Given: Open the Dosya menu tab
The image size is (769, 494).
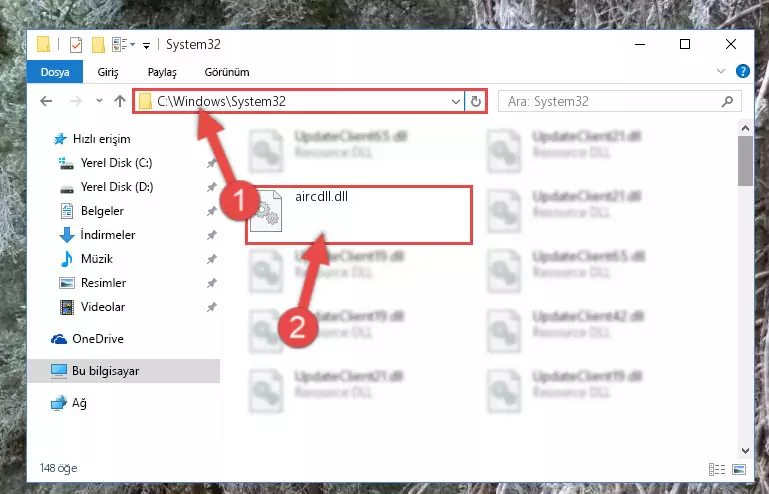Looking at the screenshot, I should point(55,72).
